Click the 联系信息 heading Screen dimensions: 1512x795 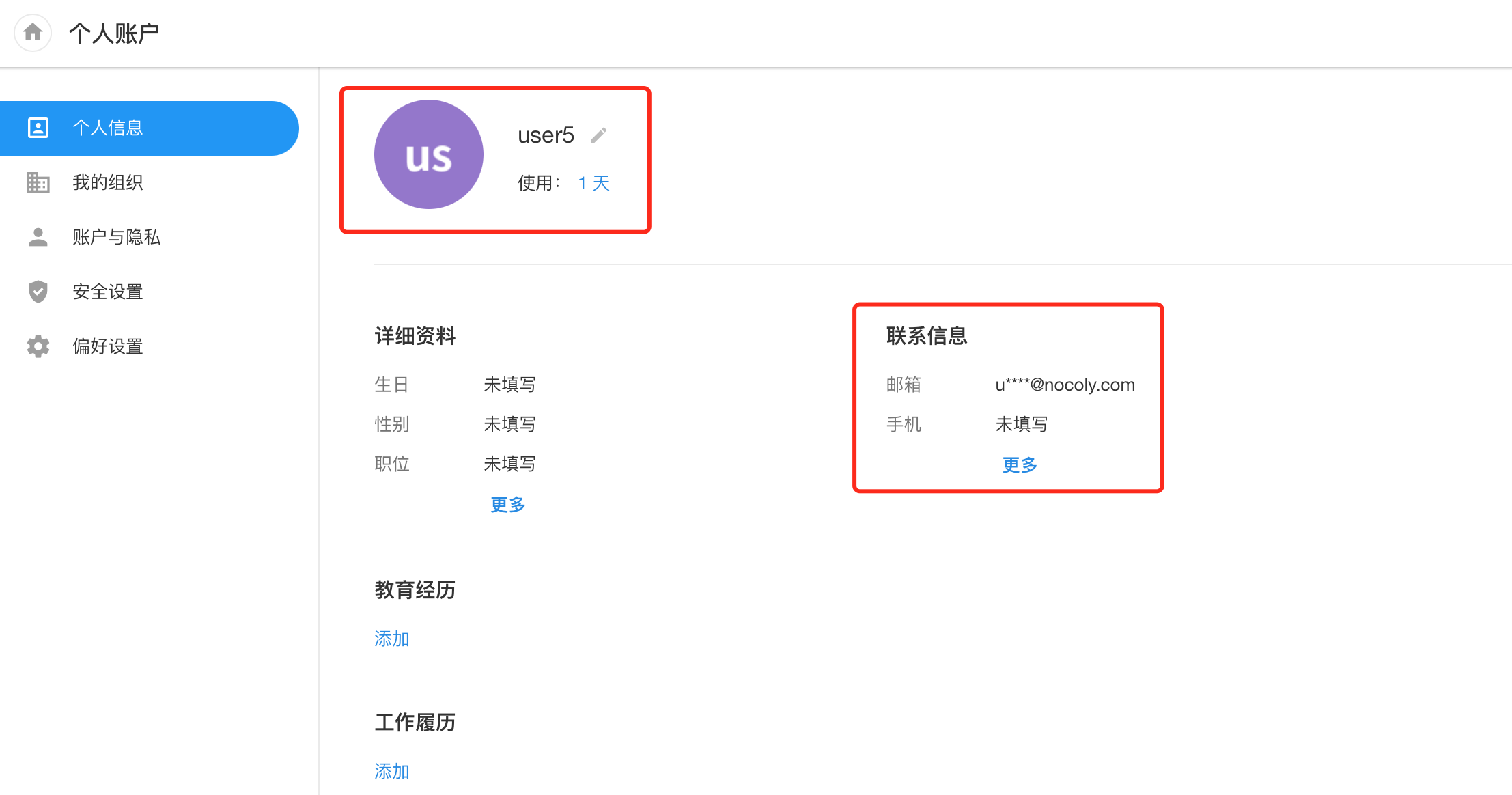coord(927,336)
